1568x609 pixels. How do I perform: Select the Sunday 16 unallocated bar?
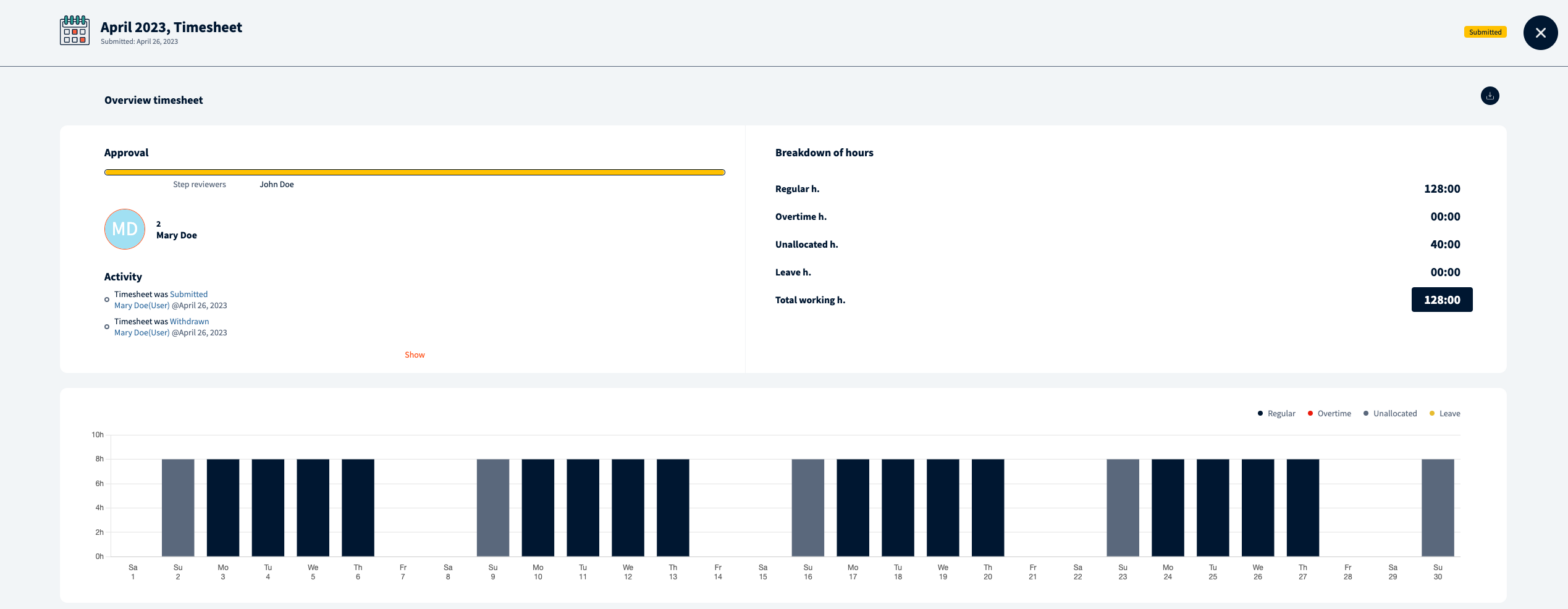tap(808, 507)
